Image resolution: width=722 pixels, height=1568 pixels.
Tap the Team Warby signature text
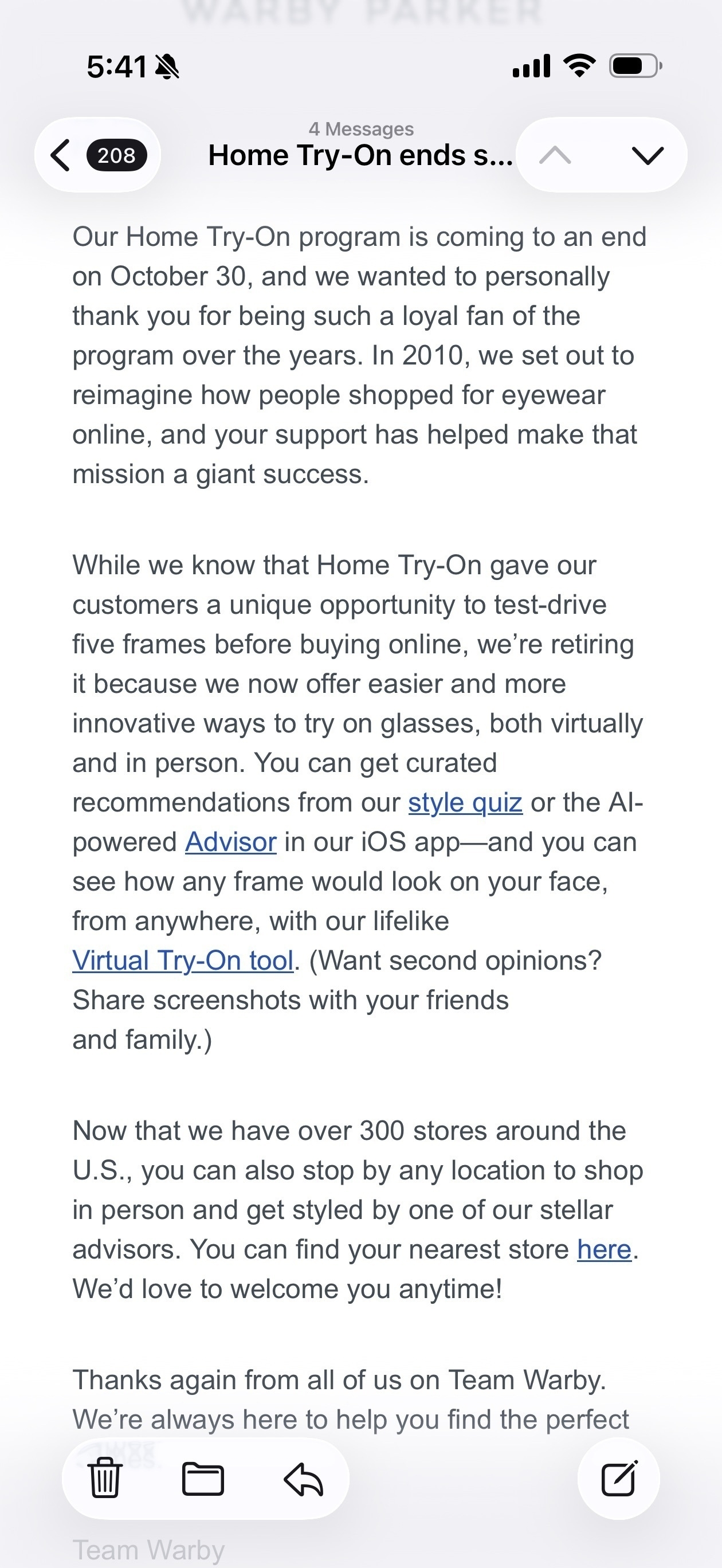click(148, 1550)
